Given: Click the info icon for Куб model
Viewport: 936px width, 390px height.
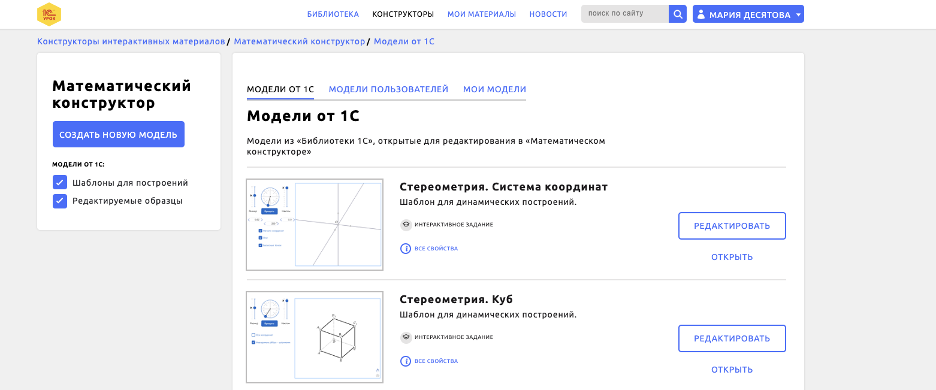Looking at the screenshot, I should 405,361.
